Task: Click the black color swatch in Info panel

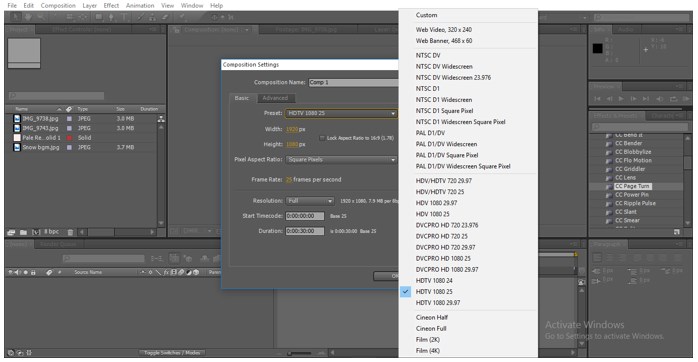Action: (x=598, y=49)
